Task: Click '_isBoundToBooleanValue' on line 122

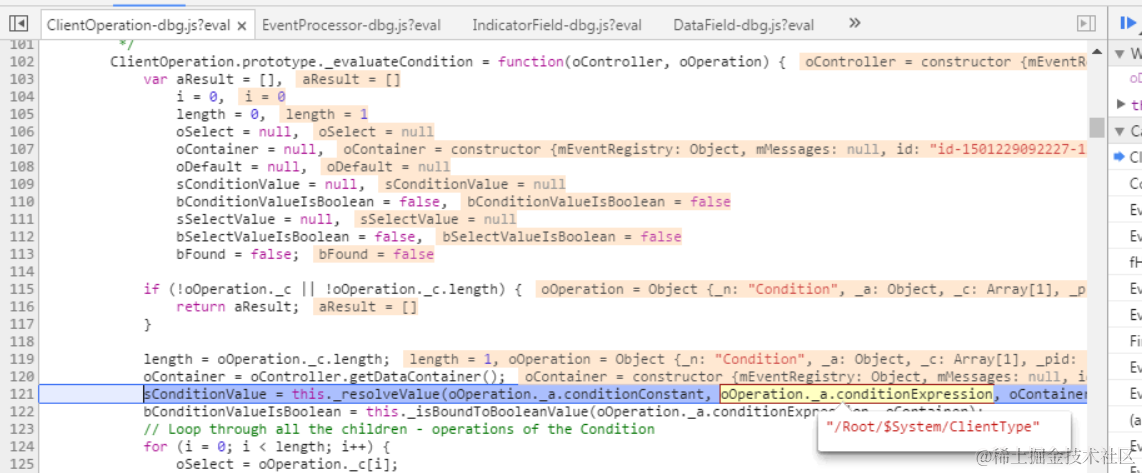Action: pyautogui.click(x=499, y=412)
